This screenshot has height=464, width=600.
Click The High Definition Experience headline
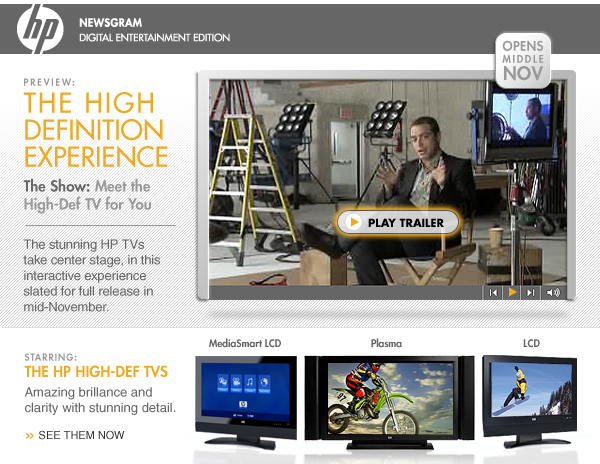click(95, 130)
